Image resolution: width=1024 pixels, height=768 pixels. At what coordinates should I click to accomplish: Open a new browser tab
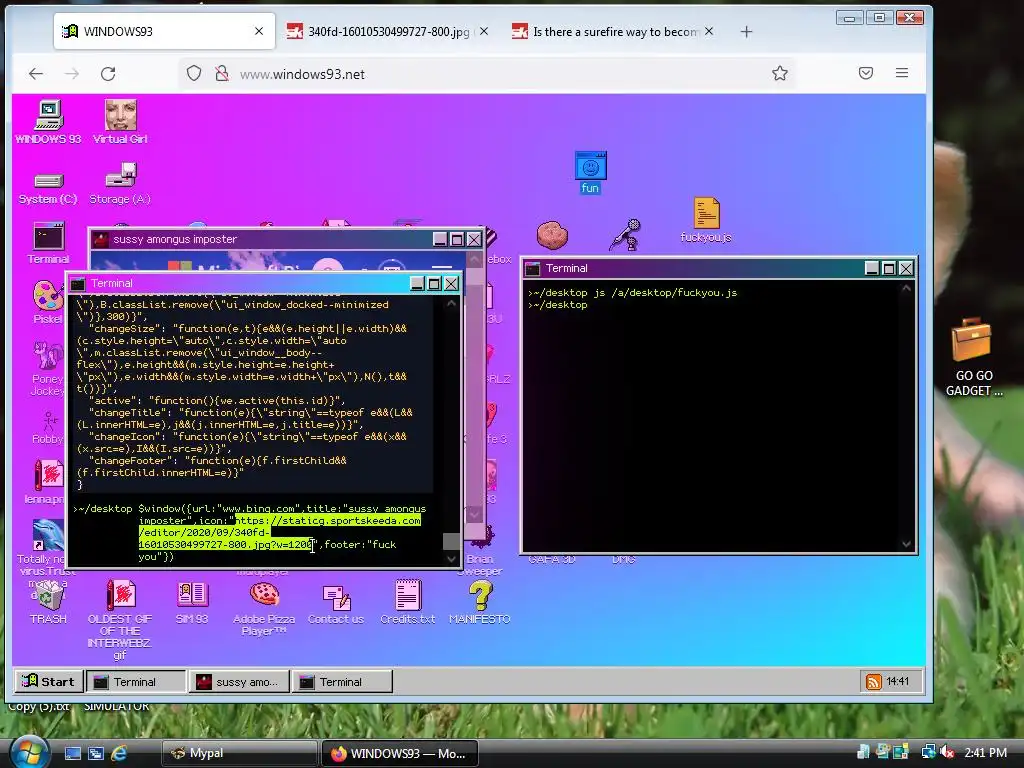click(746, 31)
